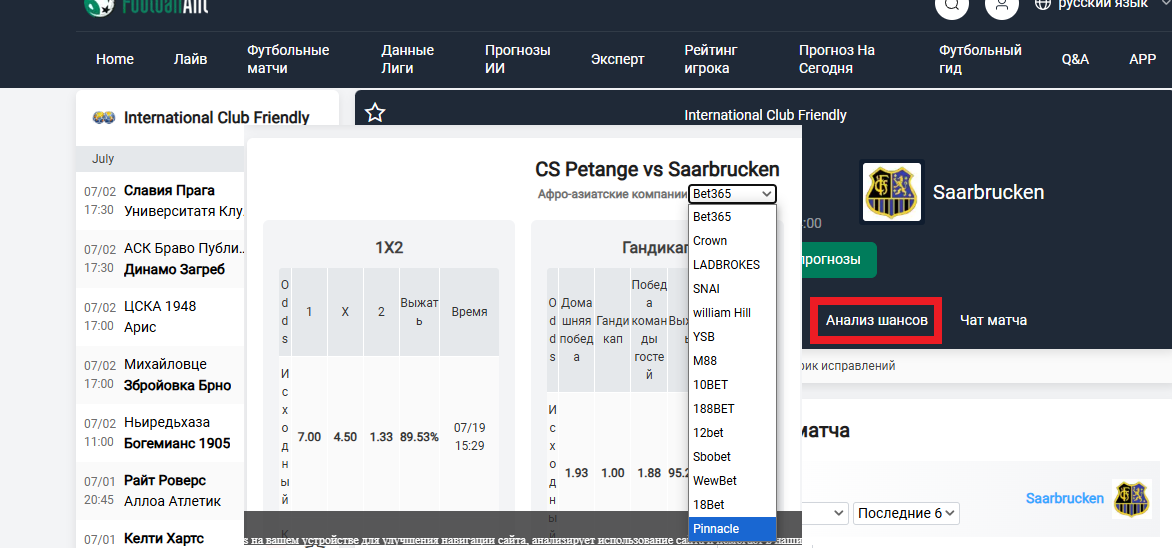Star the match as favorite
The height and width of the screenshot is (548, 1172).
(375, 113)
